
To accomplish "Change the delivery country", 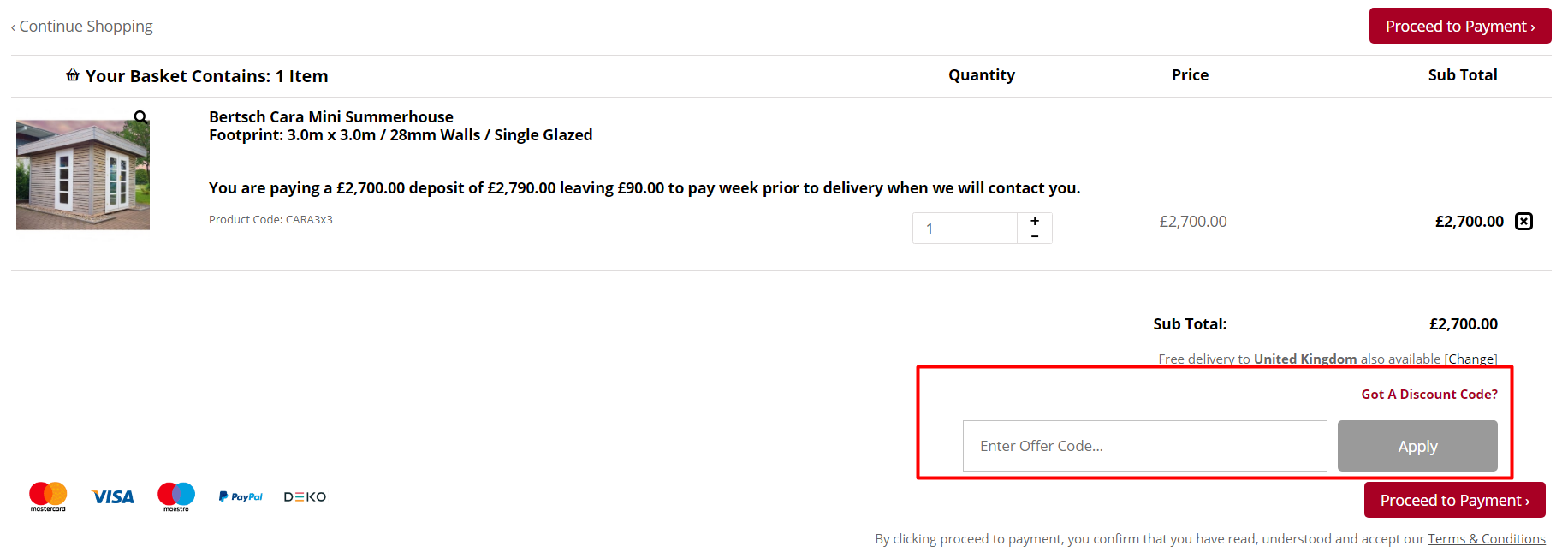I will pos(1470,359).
